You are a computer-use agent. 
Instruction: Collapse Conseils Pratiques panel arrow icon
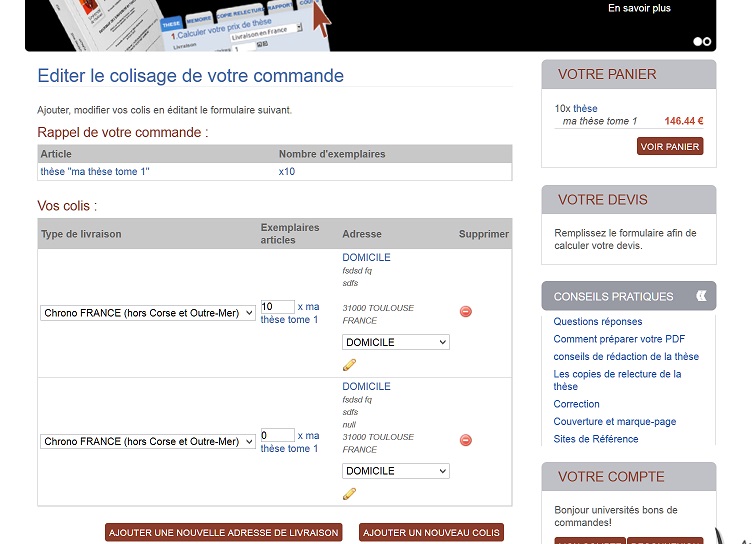(701, 296)
